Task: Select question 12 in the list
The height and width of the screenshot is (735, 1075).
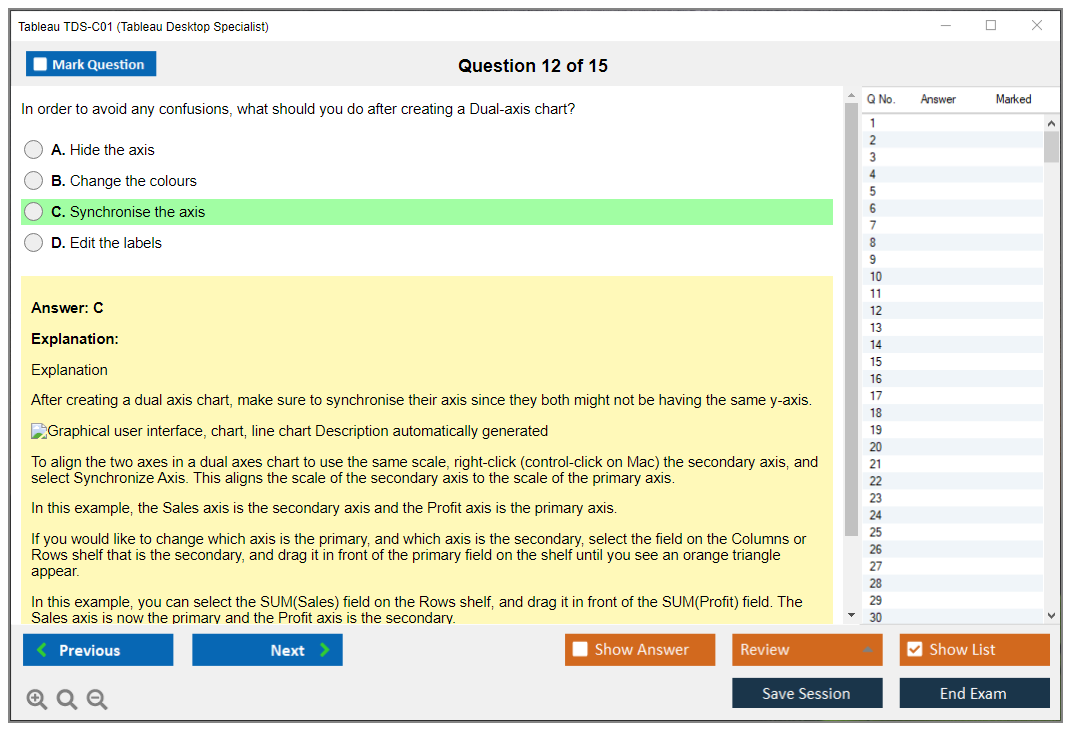Action: (x=876, y=311)
